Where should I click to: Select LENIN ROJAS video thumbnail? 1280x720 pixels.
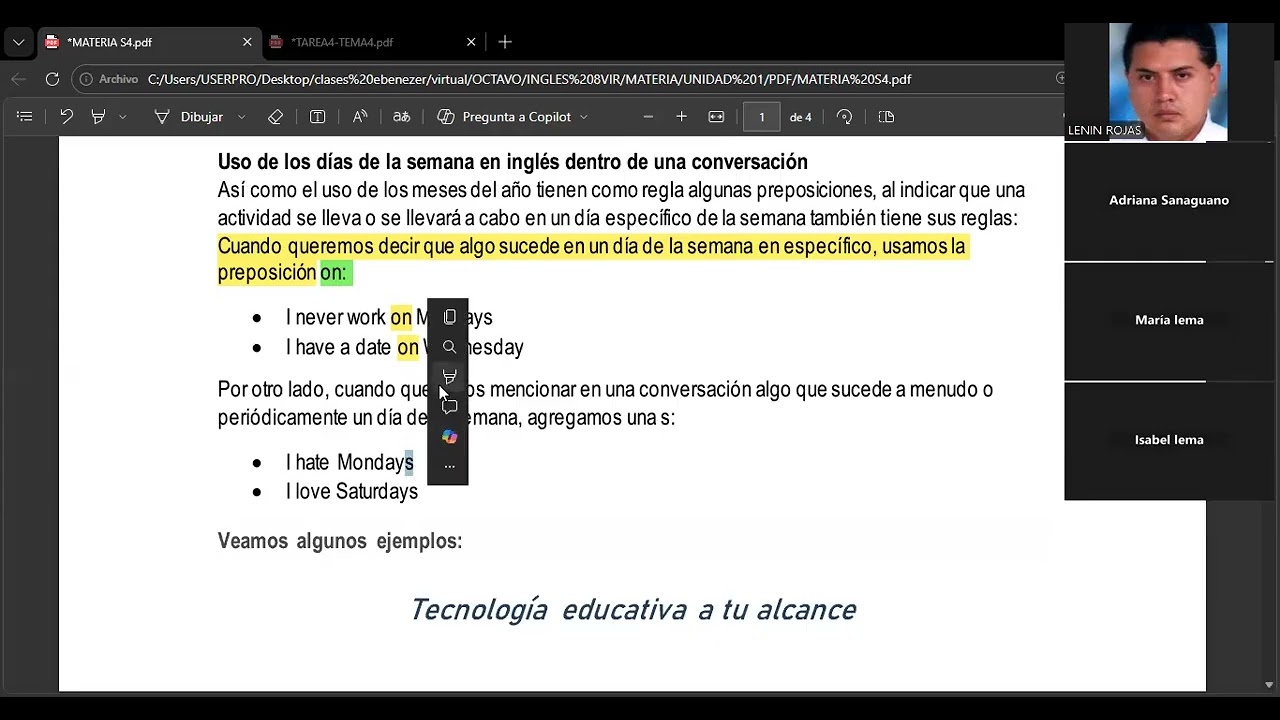1168,81
